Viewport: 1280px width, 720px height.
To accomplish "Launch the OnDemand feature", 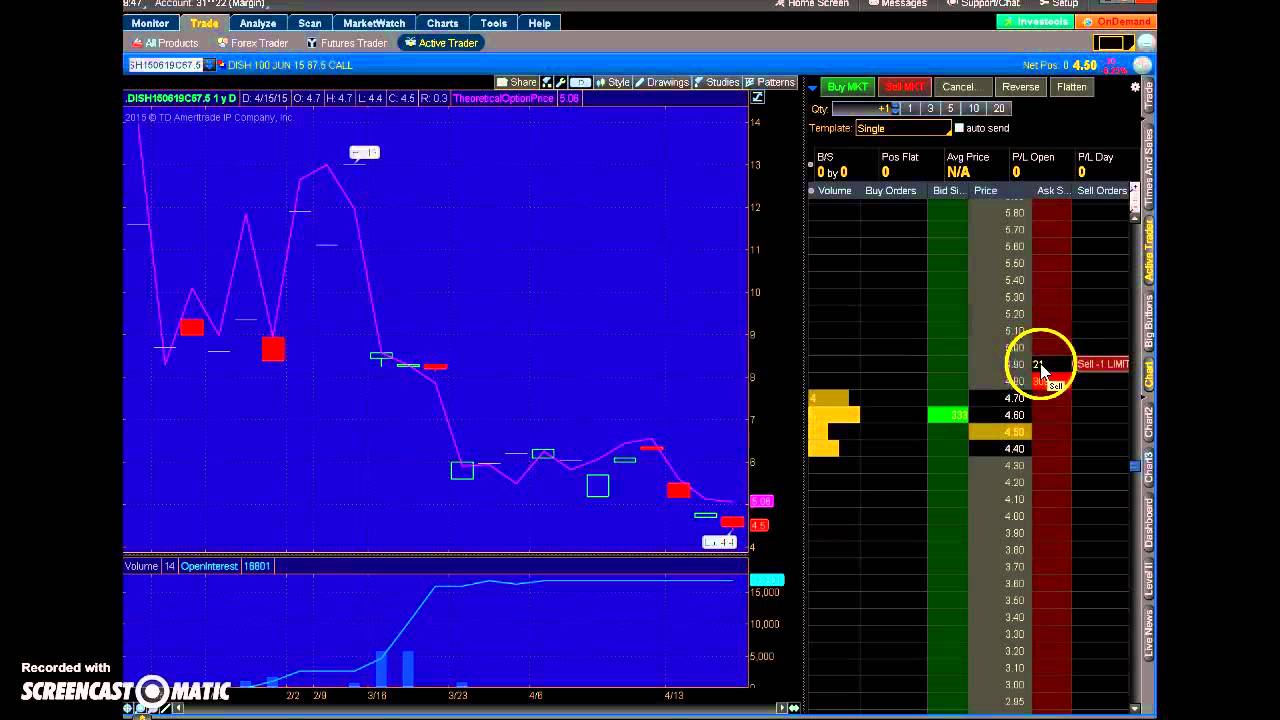I will point(1117,22).
